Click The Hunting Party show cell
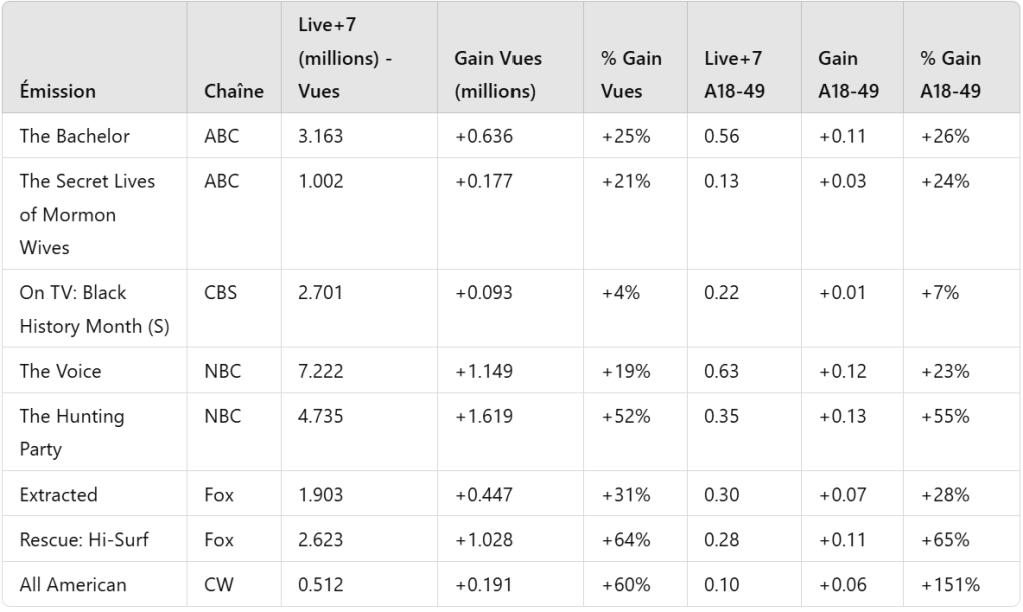 point(72,432)
